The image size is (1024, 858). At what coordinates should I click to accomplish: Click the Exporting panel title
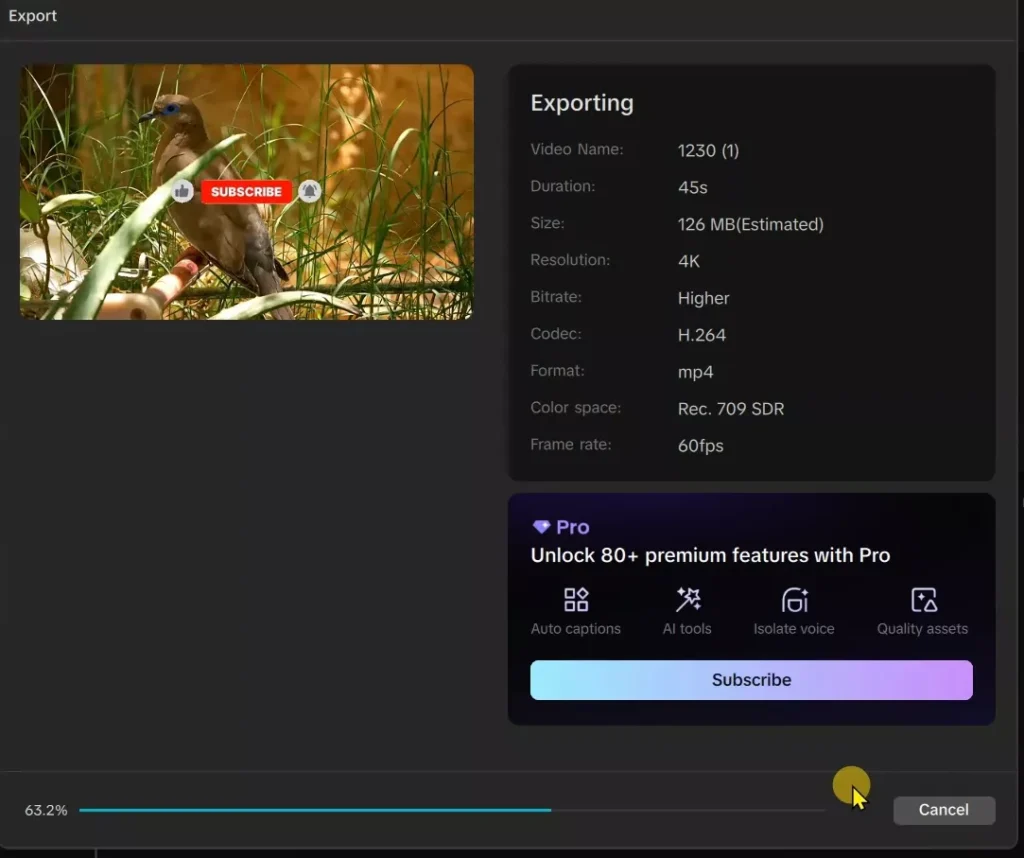click(x=582, y=102)
